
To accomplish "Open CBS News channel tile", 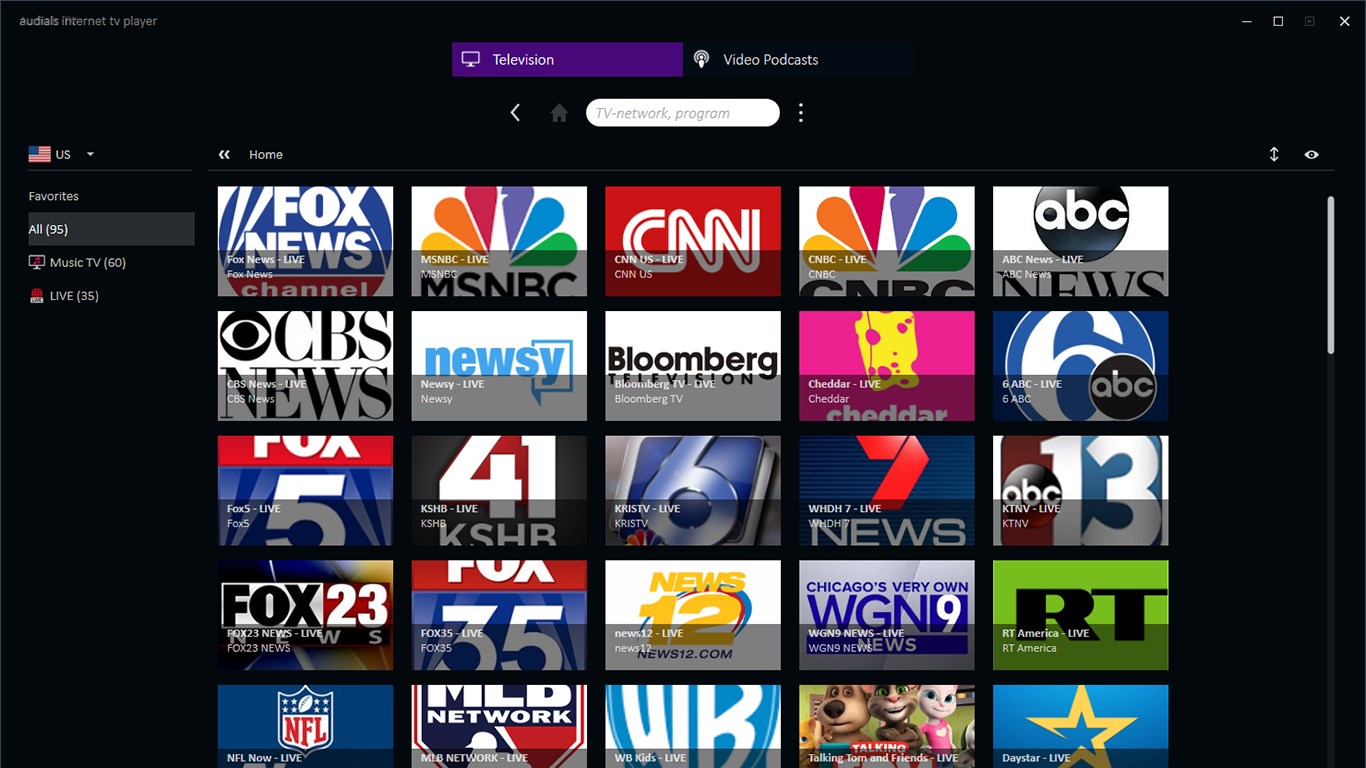I will (305, 366).
